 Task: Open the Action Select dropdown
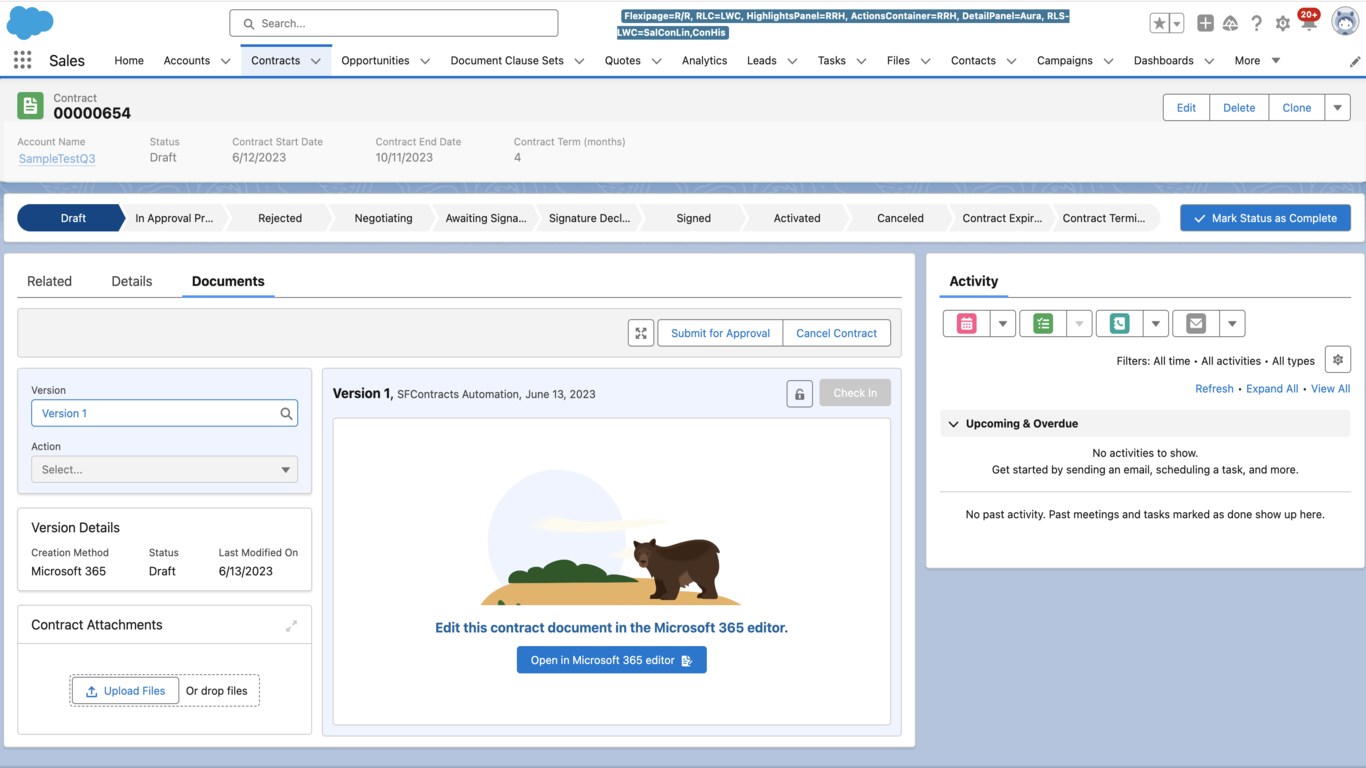pyautogui.click(x=164, y=469)
